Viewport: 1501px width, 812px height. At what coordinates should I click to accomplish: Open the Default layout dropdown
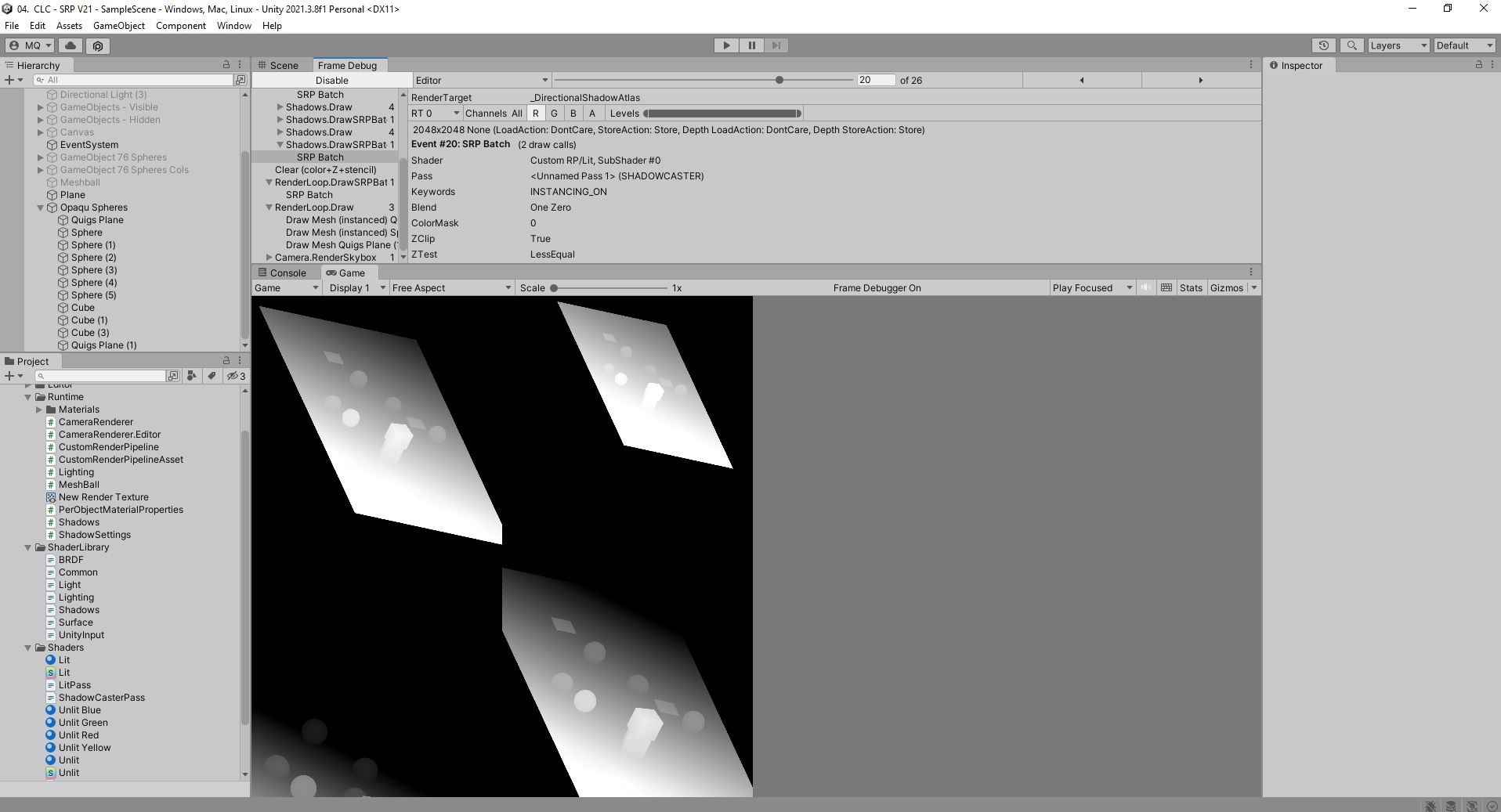click(1462, 45)
